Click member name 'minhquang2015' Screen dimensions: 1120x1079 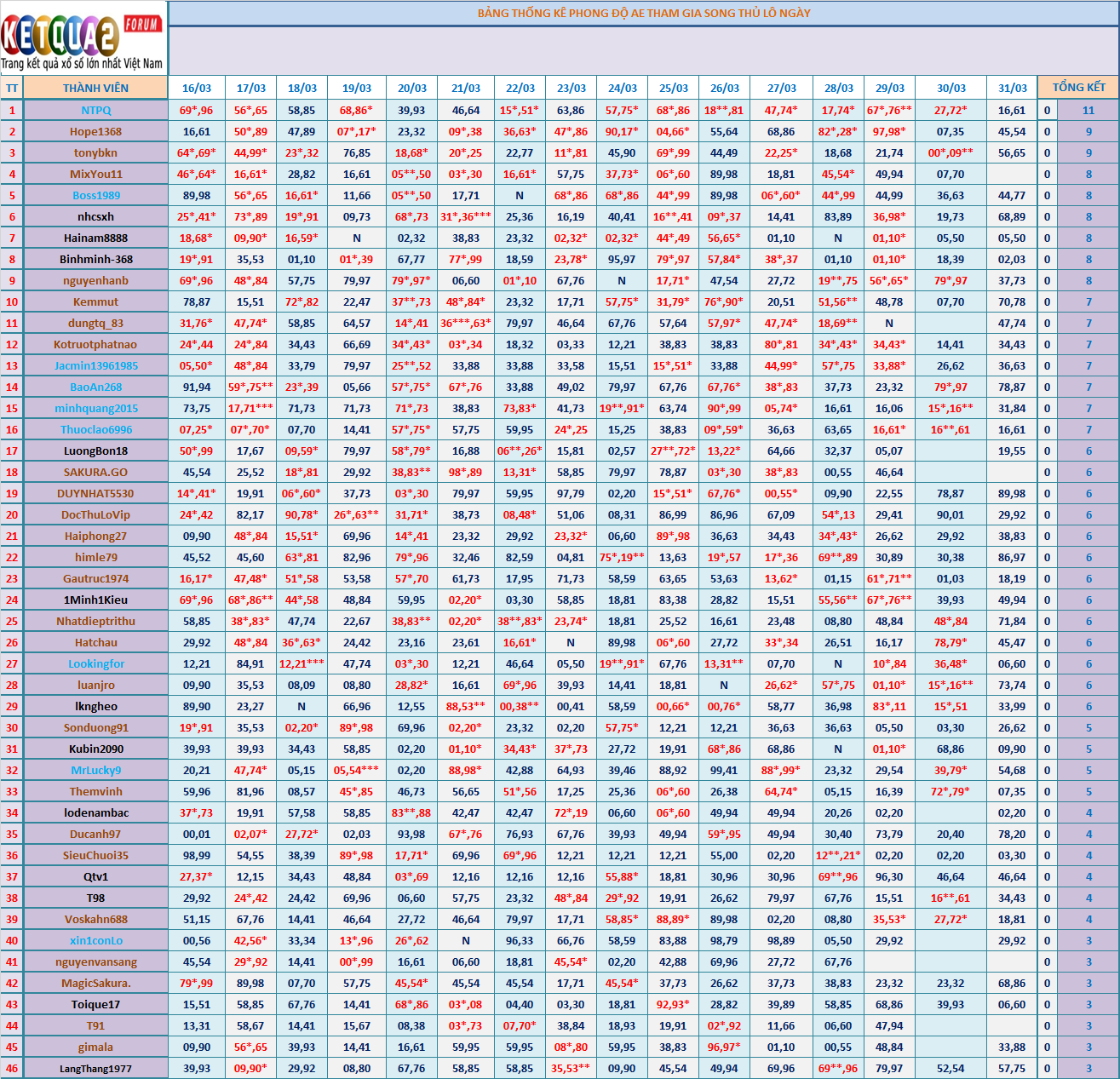(95, 408)
